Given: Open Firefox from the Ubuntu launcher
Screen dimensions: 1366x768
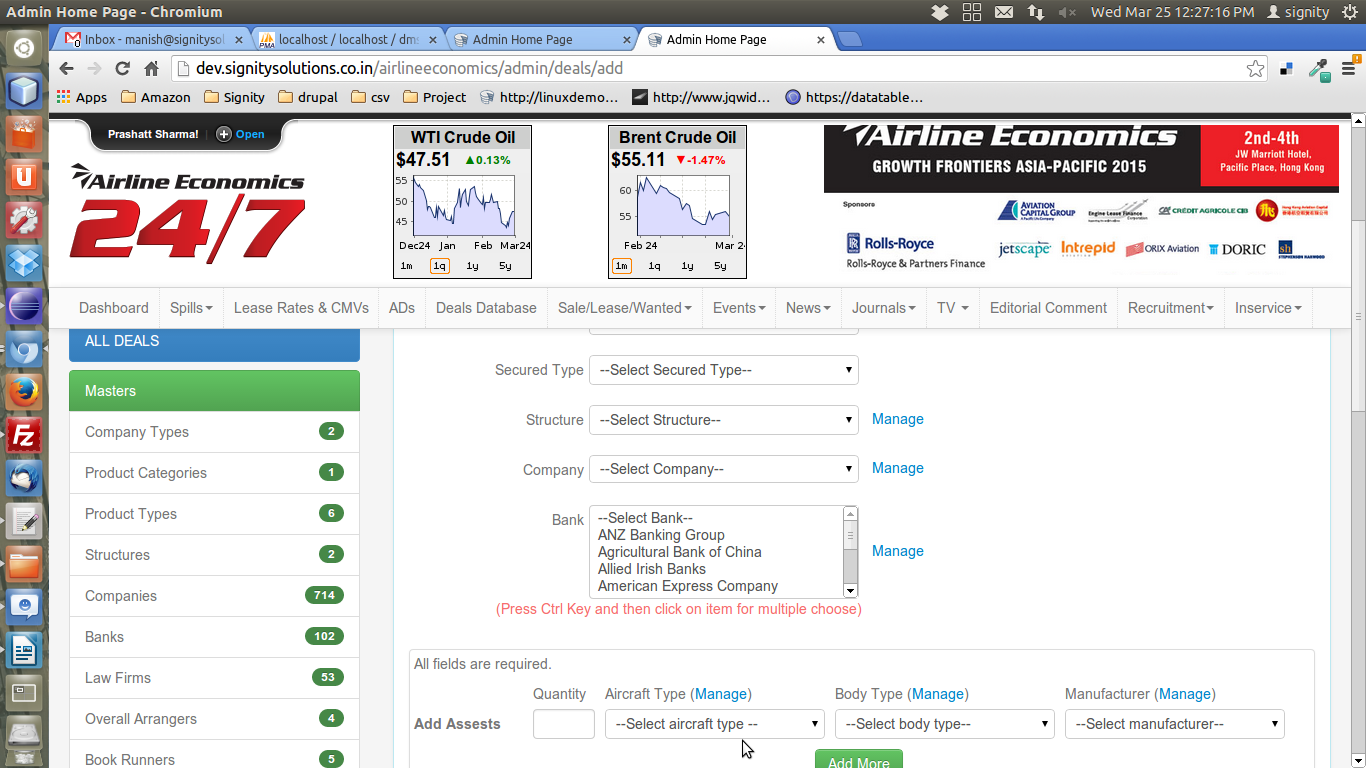Looking at the screenshot, I should [x=24, y=392].
